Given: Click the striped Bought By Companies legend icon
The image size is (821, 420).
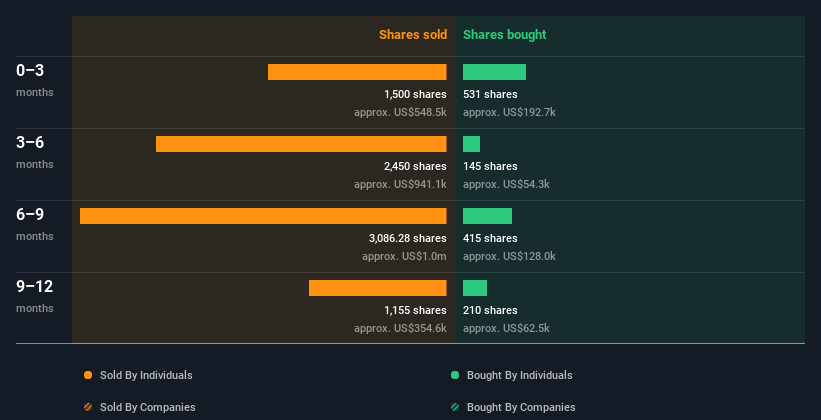Looking at the screenshot, I should tap(455, 407).
